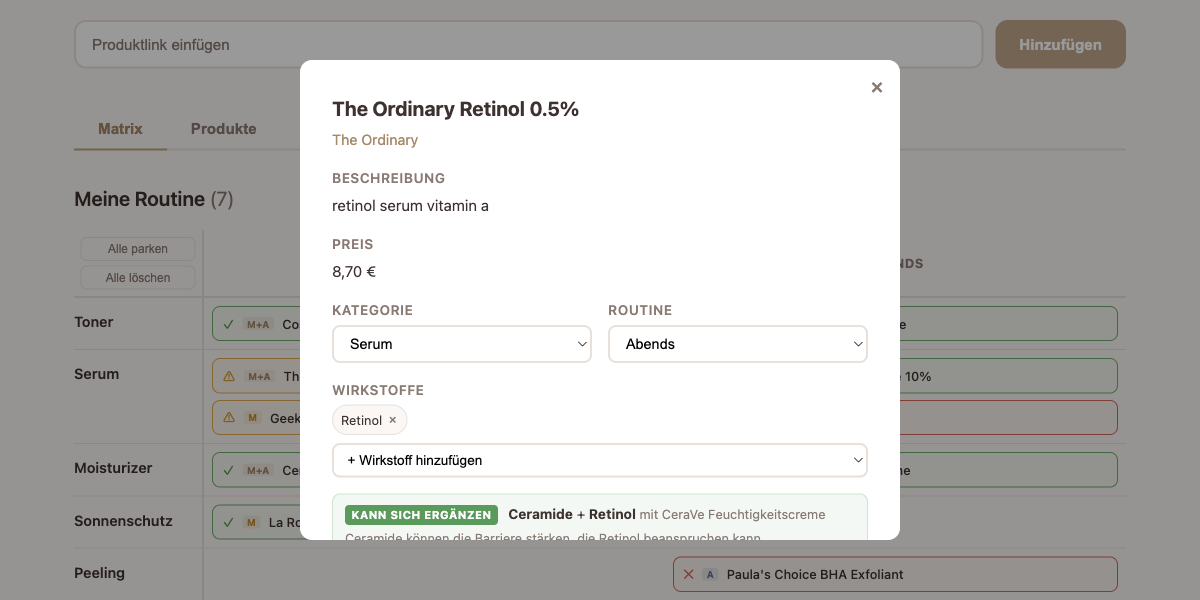Viewport: 1200px width, 600px height.
Task: Click The Ordinary brand link
Action: click(375, 140)
